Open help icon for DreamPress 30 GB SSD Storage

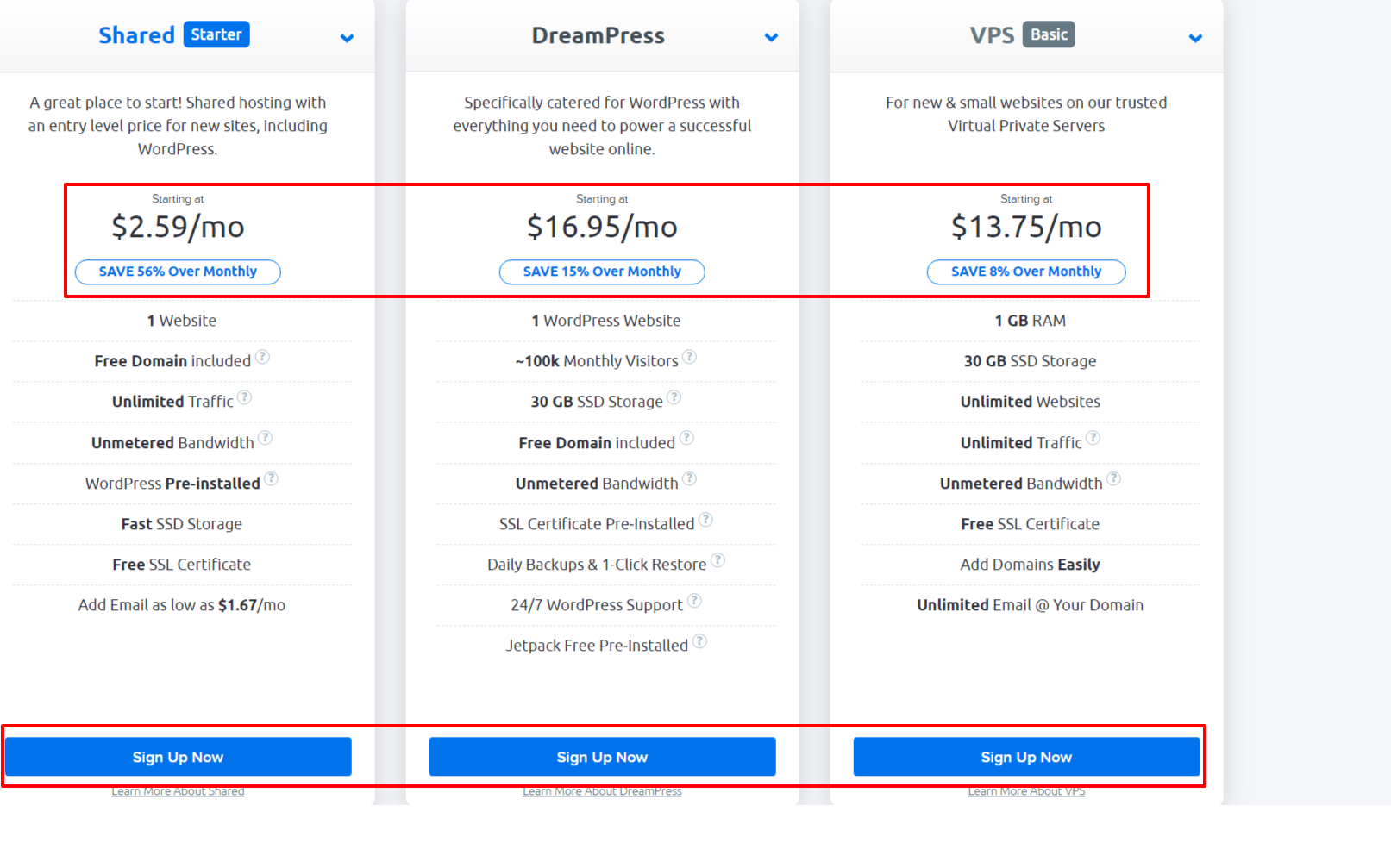(x=674, y=397)
